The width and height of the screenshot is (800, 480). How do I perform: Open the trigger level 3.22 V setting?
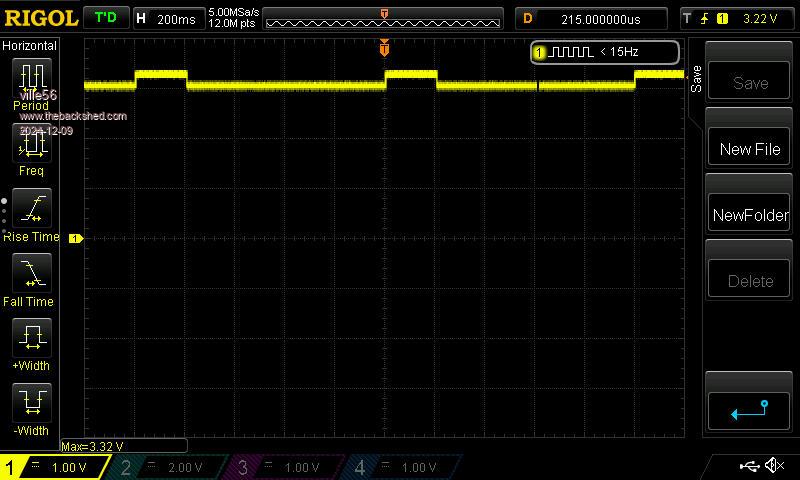click(x=738, y=19)
